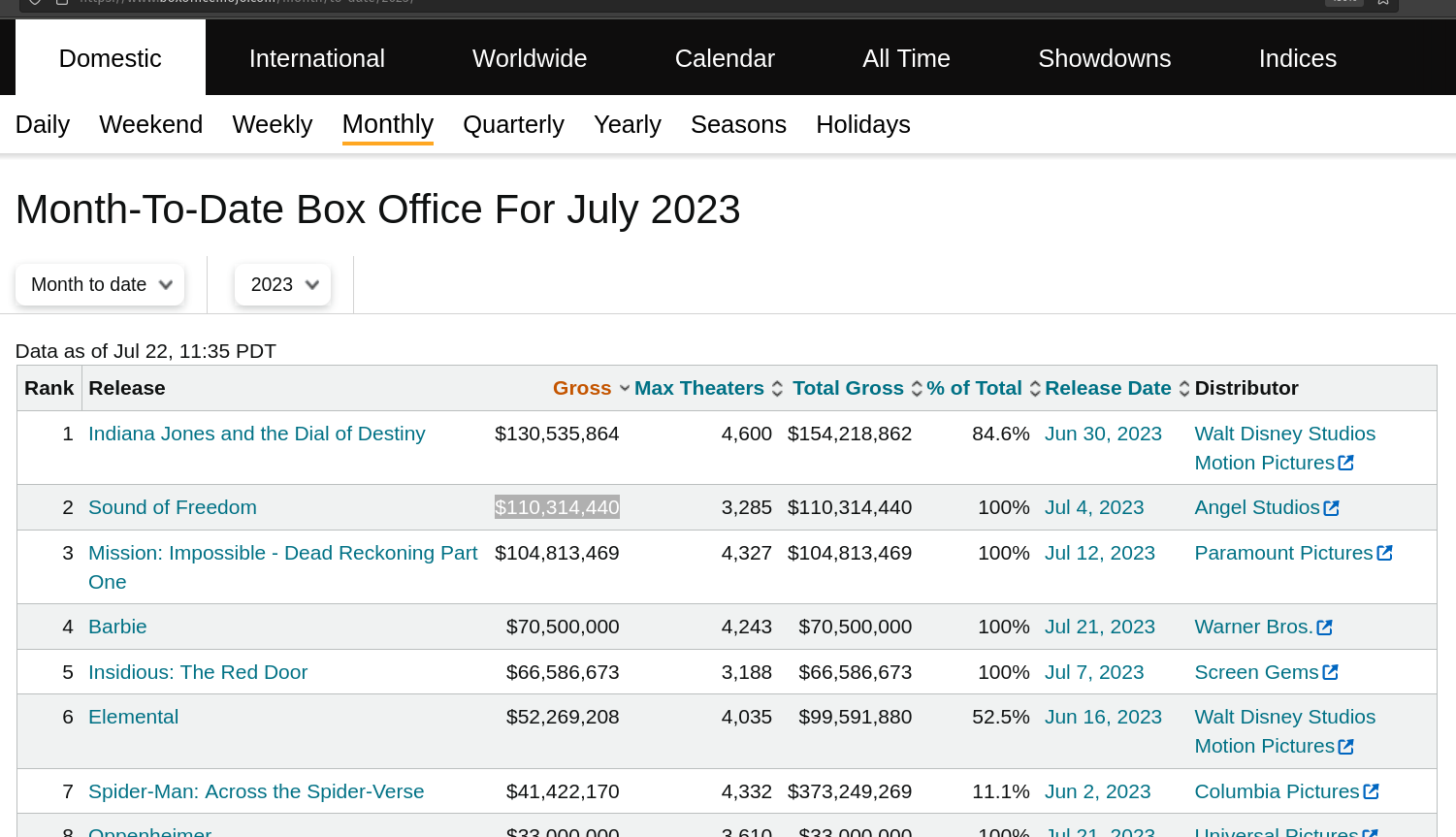
Task: Open the Sound of Freedom release page
Action: click(x=173, y=507)
